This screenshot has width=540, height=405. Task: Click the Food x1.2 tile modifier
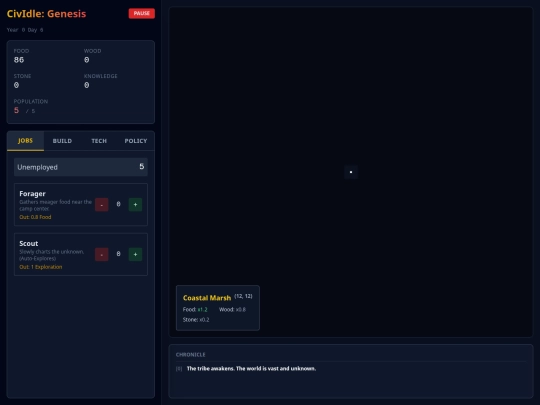[x=195, y=310]
